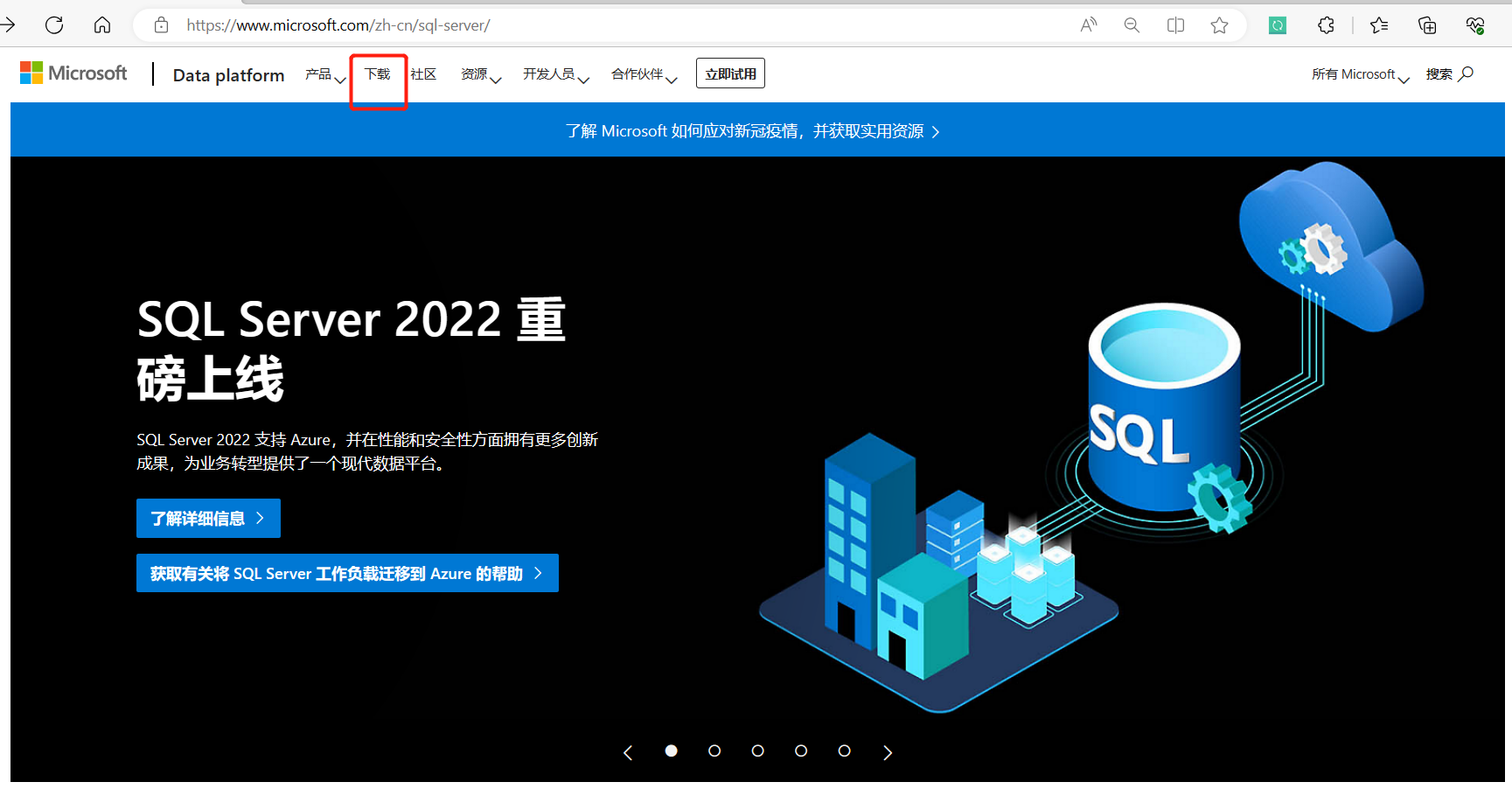Click the Microsoft logo
Image resolution: width=1512 pixels, height=789 pixels.
click(73, 73)
